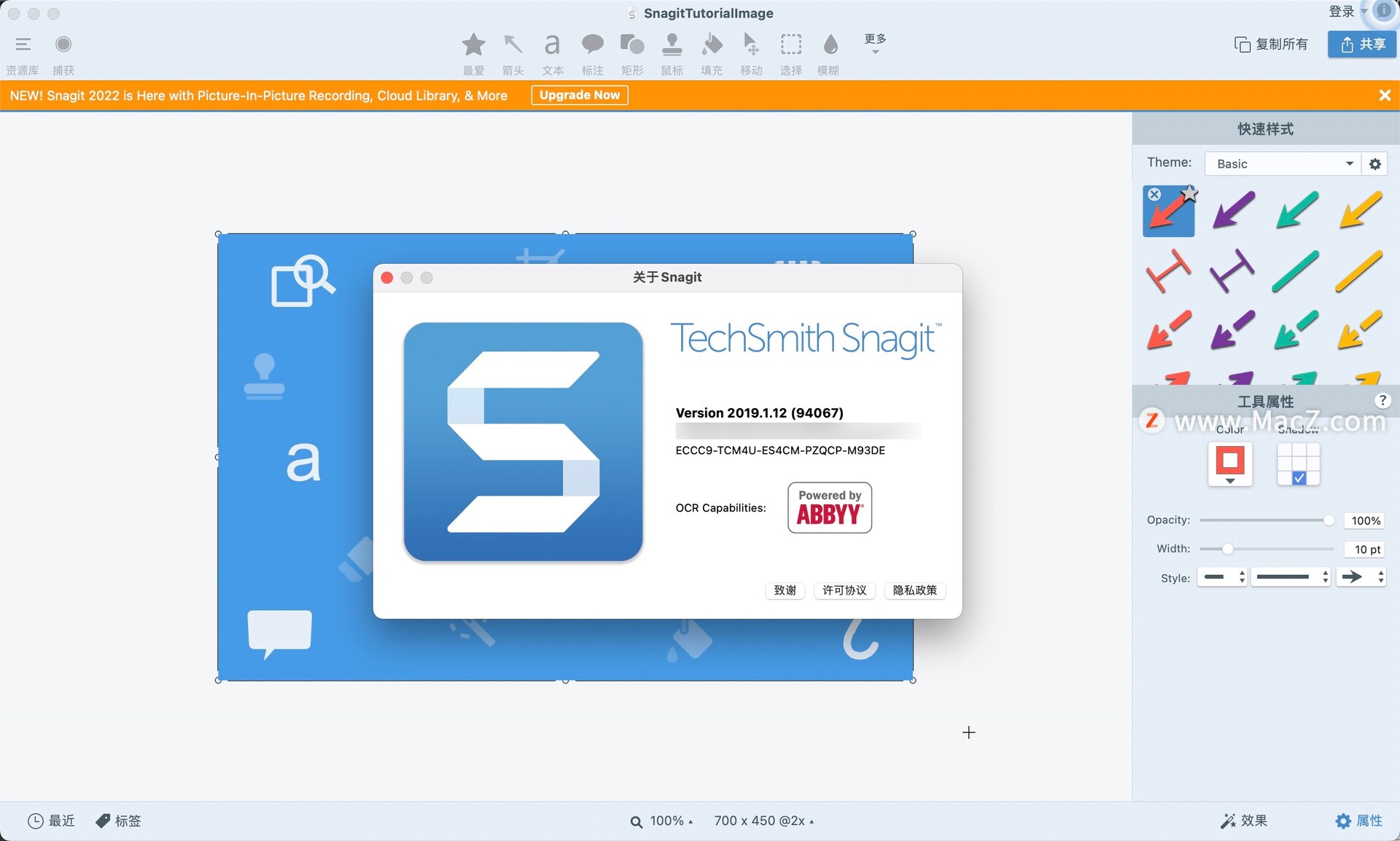Open Theme dropdown in Quick Styles

(1283, 163)
